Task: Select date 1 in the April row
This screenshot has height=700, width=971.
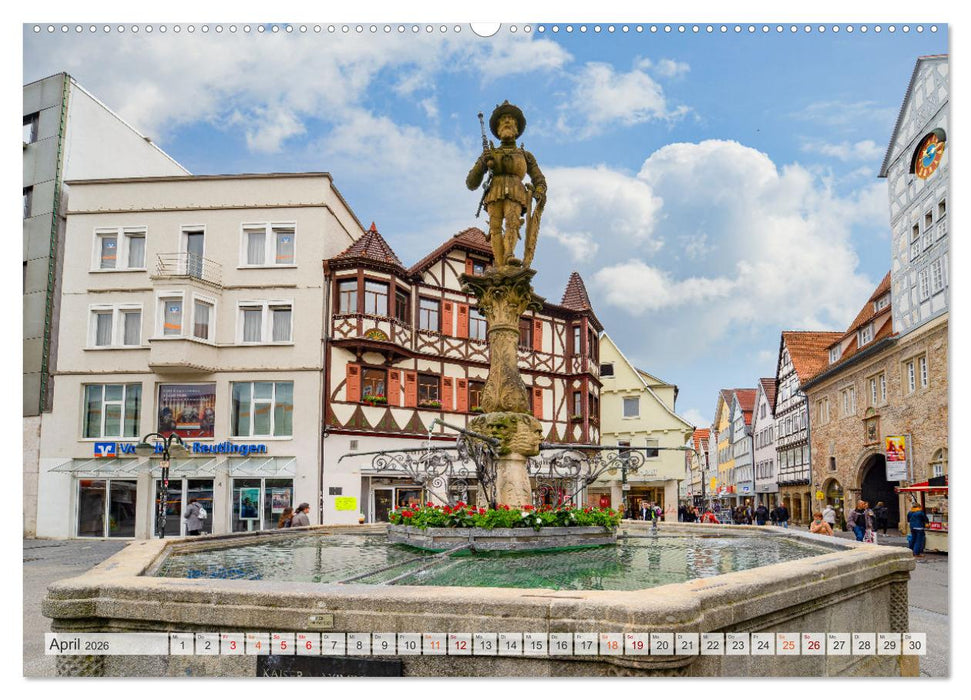Action: coord(181,647)
